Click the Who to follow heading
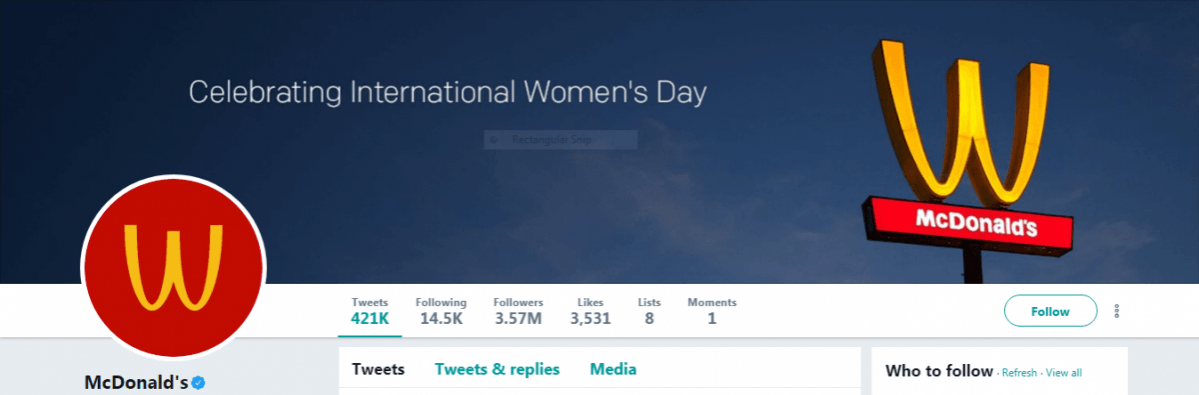 939,371
